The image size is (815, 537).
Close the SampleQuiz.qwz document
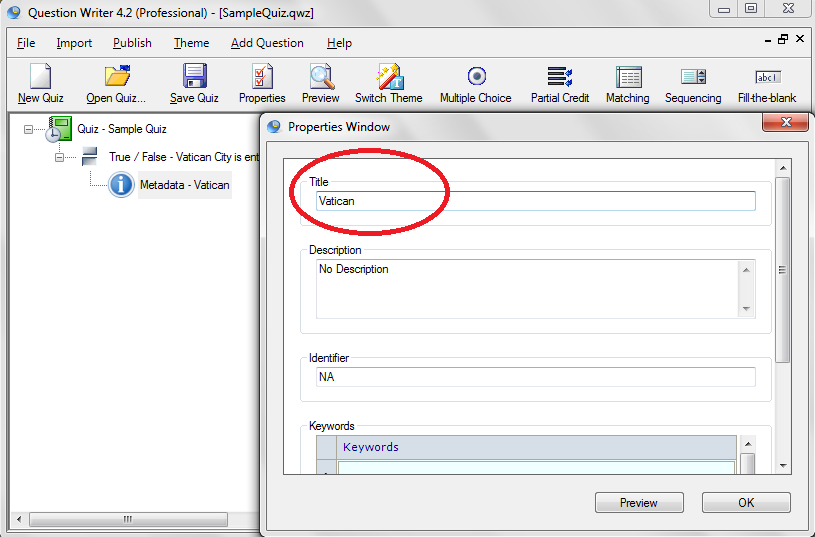point(800,40)
